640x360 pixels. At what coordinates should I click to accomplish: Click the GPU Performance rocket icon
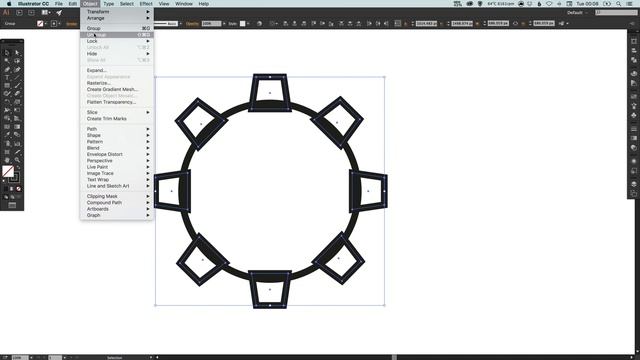click(59, 13)
